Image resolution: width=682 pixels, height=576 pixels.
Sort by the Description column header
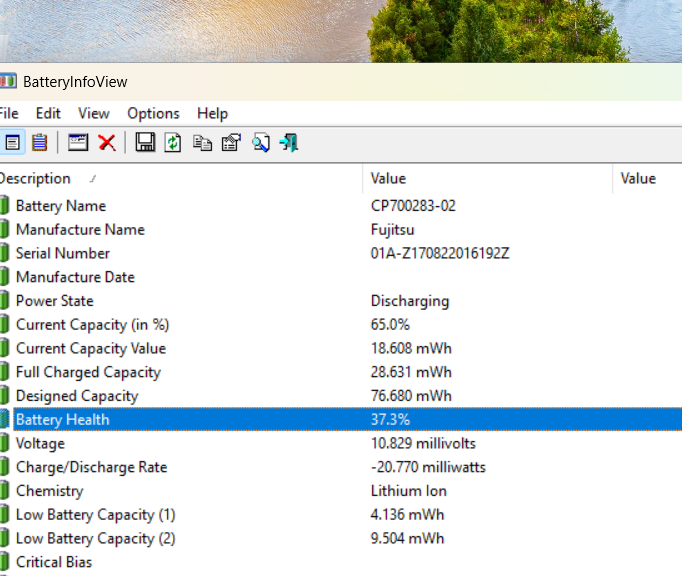point(181,178)
